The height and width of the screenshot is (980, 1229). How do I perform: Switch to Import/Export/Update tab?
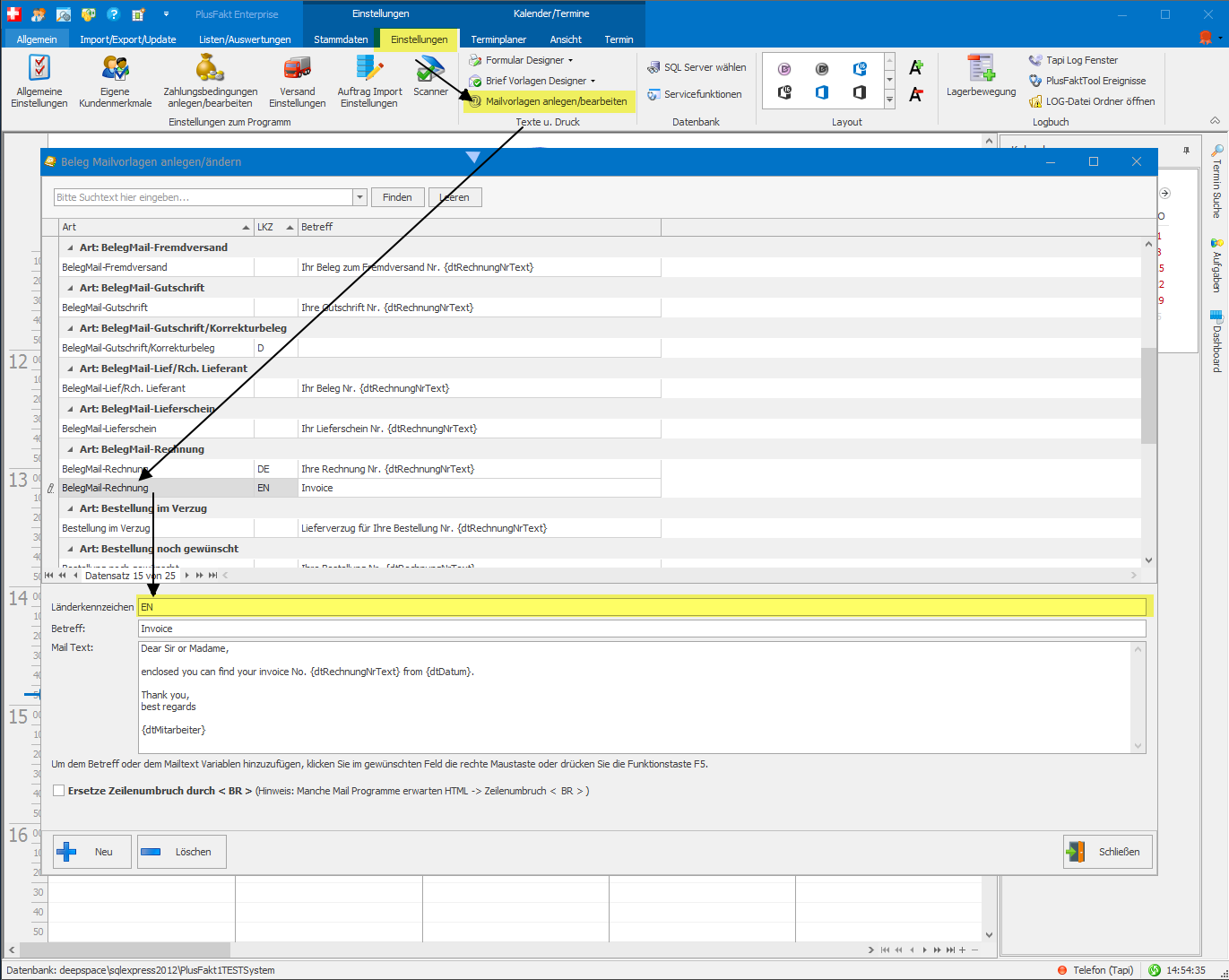(x=128, y=39)
